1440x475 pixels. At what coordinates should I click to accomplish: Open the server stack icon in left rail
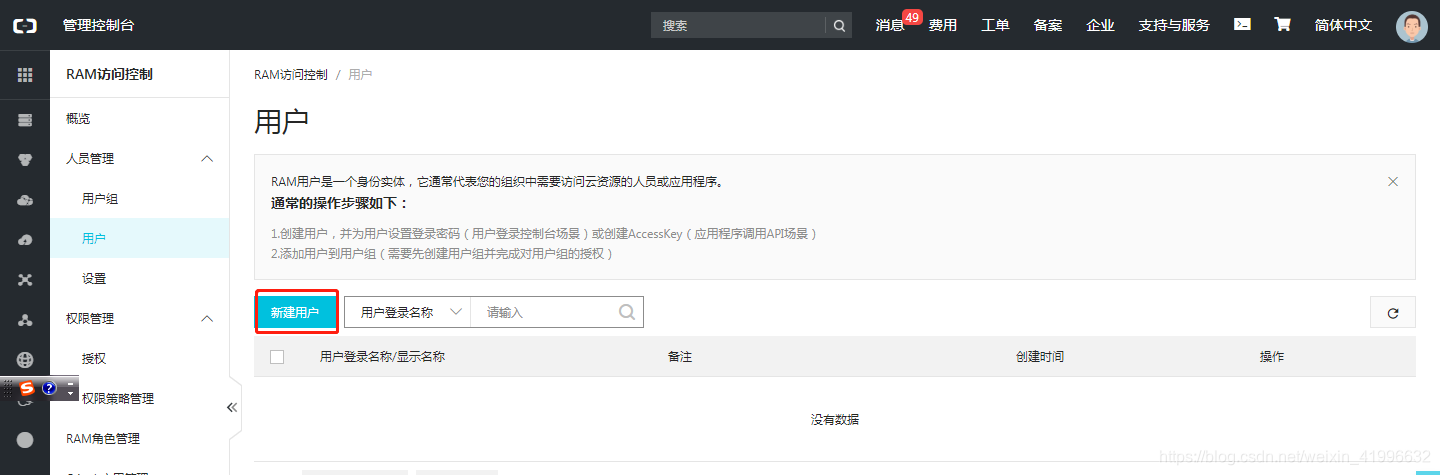[x=25, y=120]
